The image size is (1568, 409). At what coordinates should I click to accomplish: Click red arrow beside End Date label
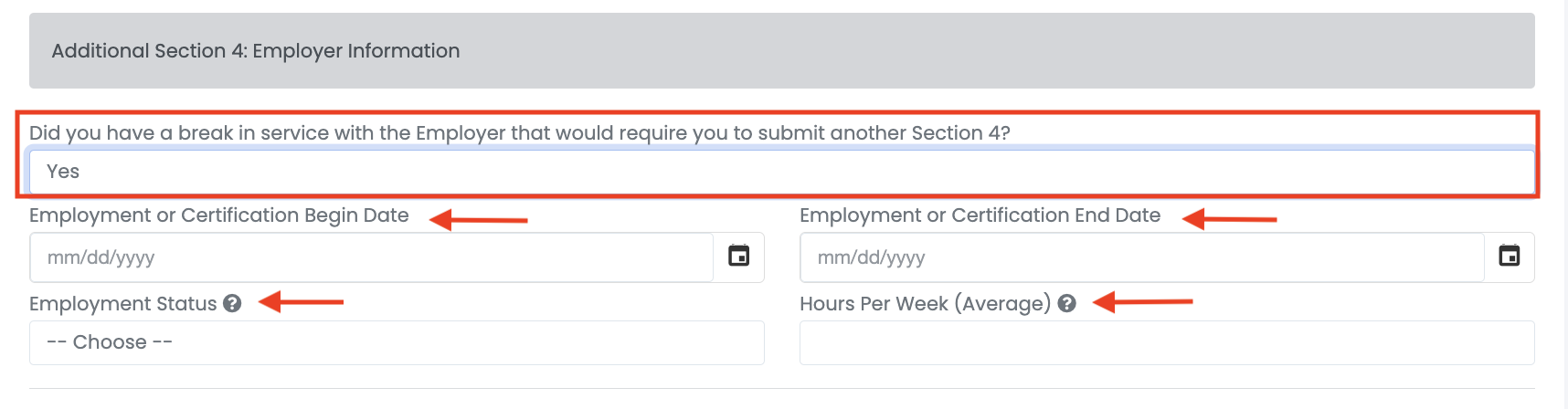[1229, 219]
